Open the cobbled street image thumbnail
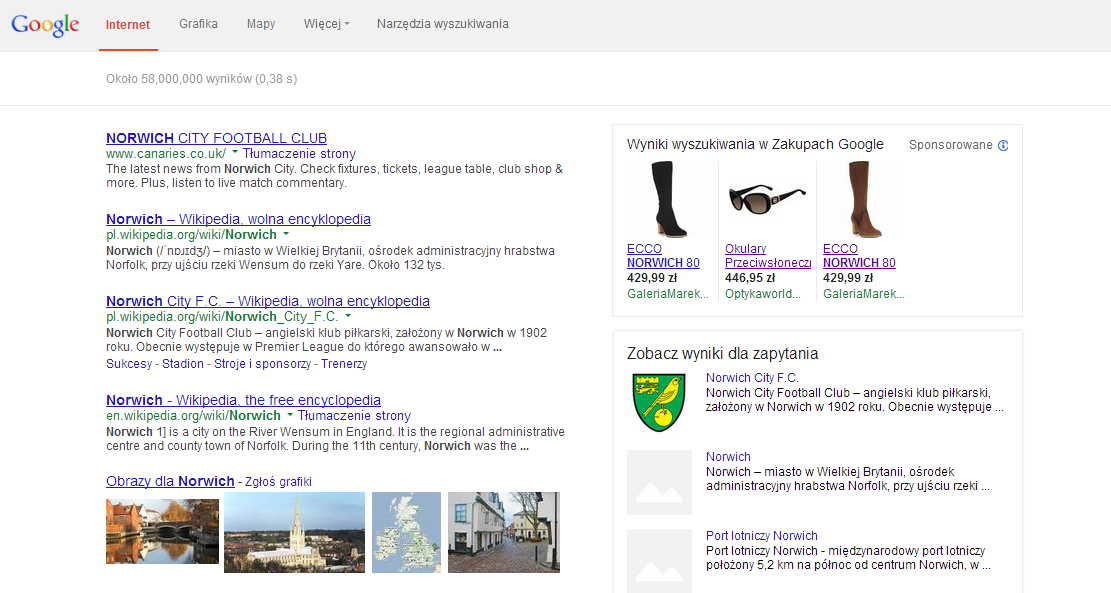Screen dimensions: 1111x593 click(x=504, y=532)
